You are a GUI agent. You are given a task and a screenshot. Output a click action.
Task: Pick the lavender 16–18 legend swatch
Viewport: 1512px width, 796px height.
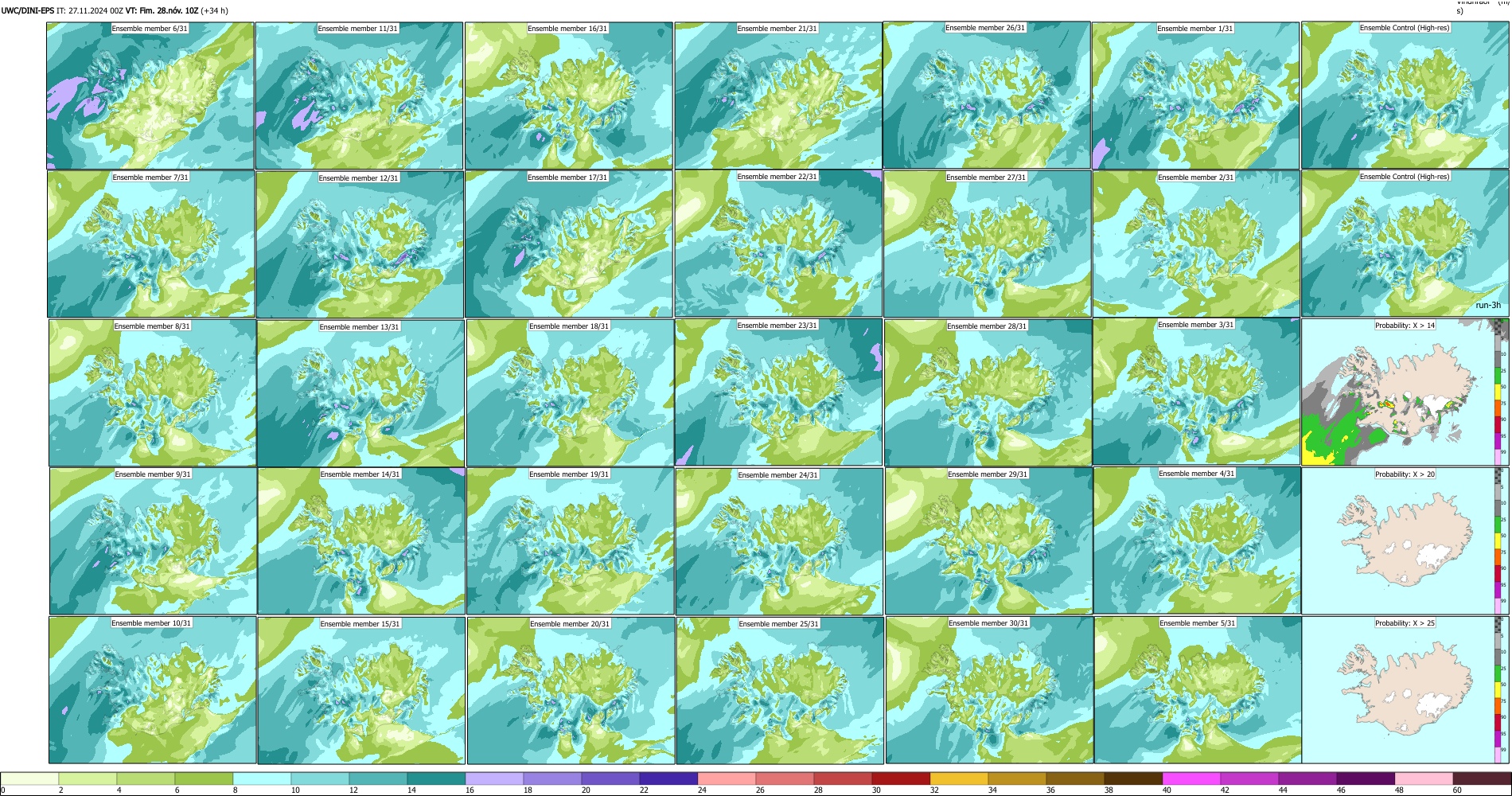(494, 778)
